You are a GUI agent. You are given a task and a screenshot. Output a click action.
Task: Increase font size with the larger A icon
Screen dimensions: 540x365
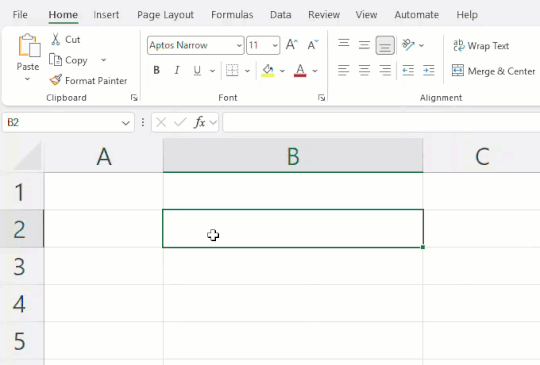pos(292,45)
